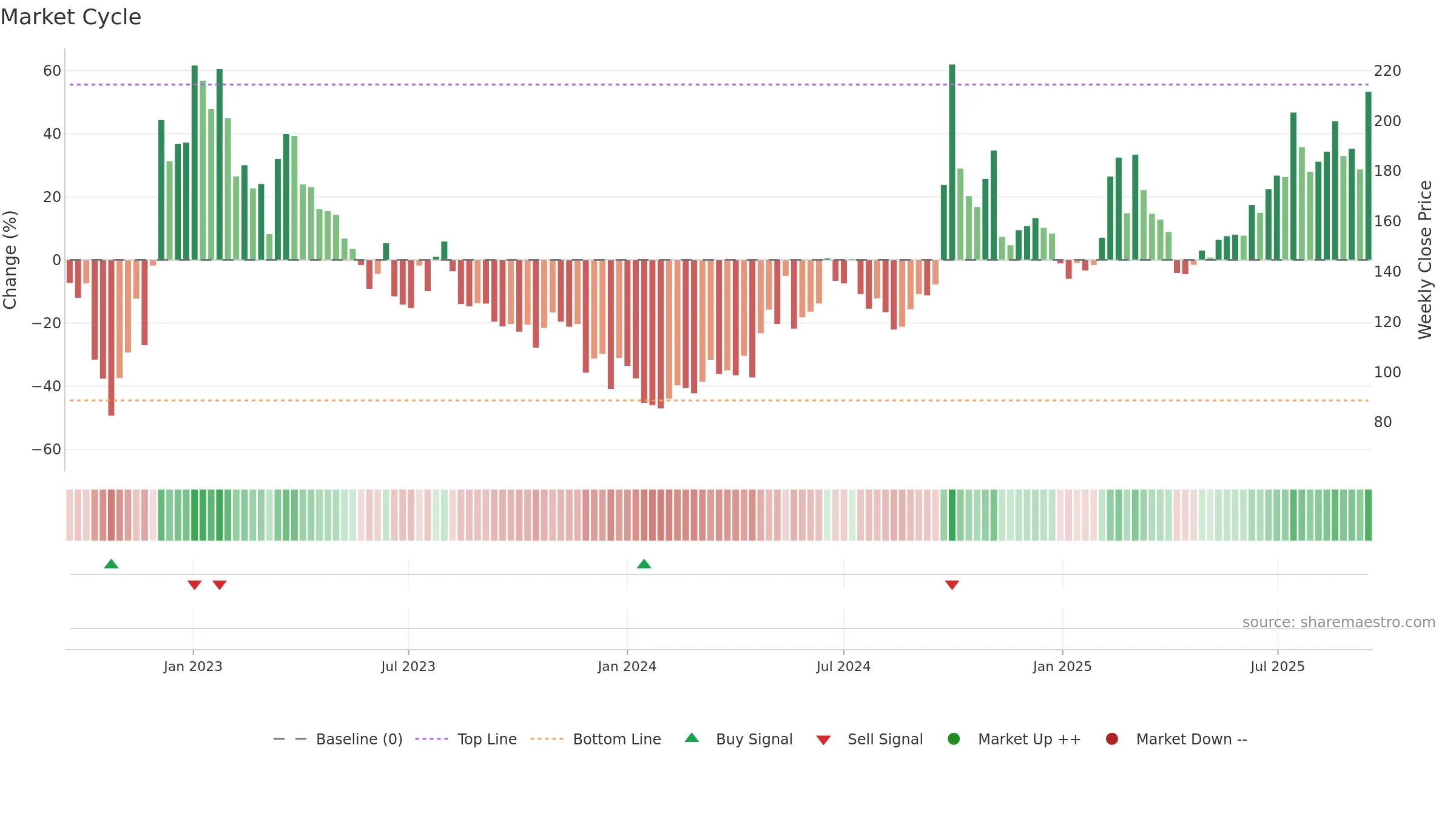The image size is (1456, 819).
Task: Click the deepest red bar before Jan 2023
Action: click(111, 338)
